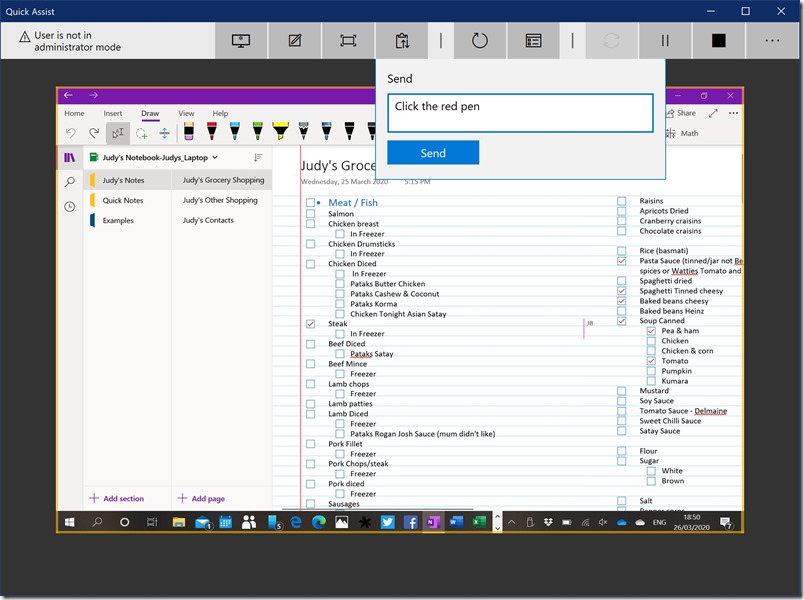
Task: Expand Judy's Notebook dropdown
Action: pyautogui.click(x=215, y=157)
